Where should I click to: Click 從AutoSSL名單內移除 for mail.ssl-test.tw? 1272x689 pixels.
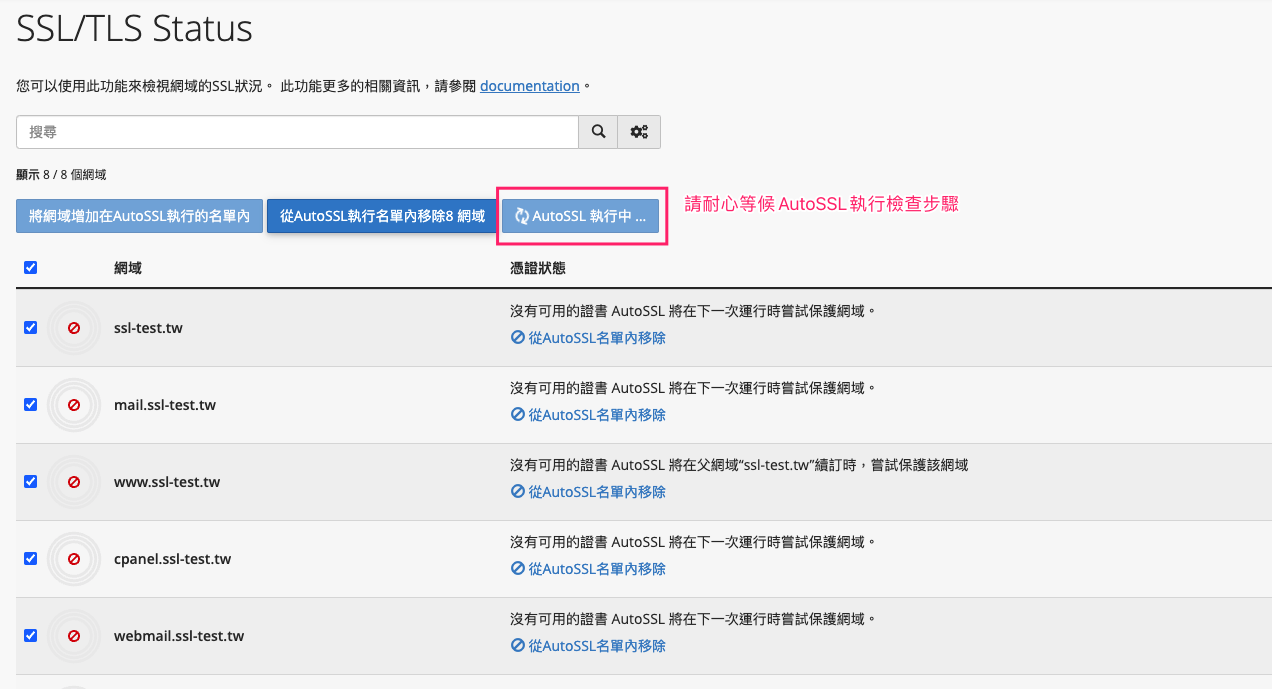[x=588, y=415]
